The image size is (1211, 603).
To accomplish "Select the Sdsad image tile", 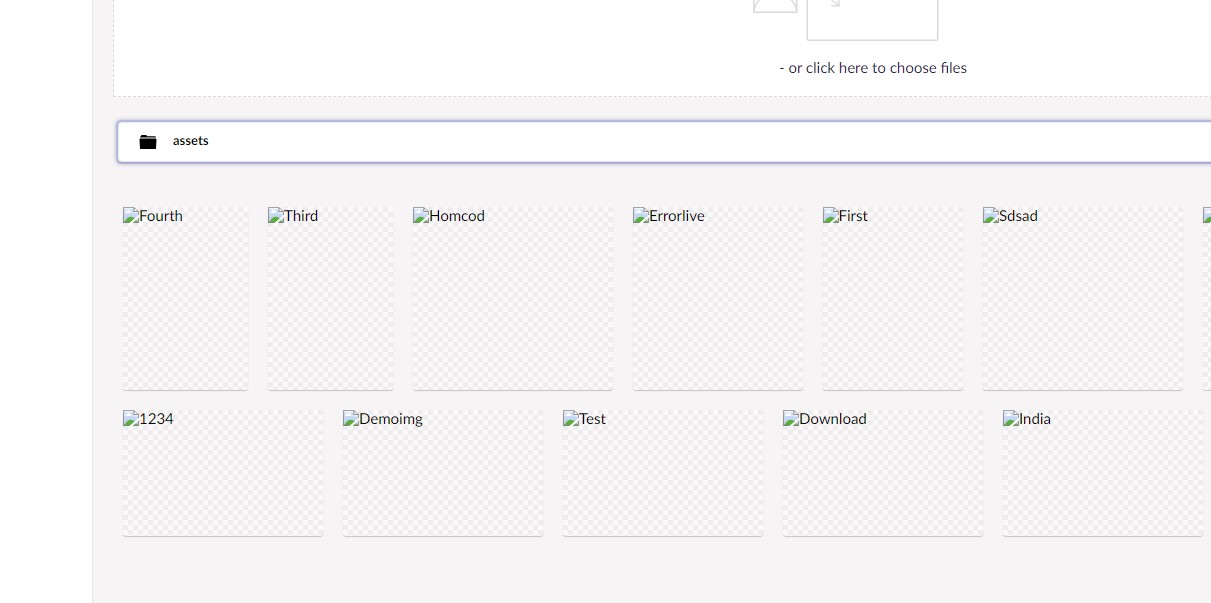I will [1082, 300].
